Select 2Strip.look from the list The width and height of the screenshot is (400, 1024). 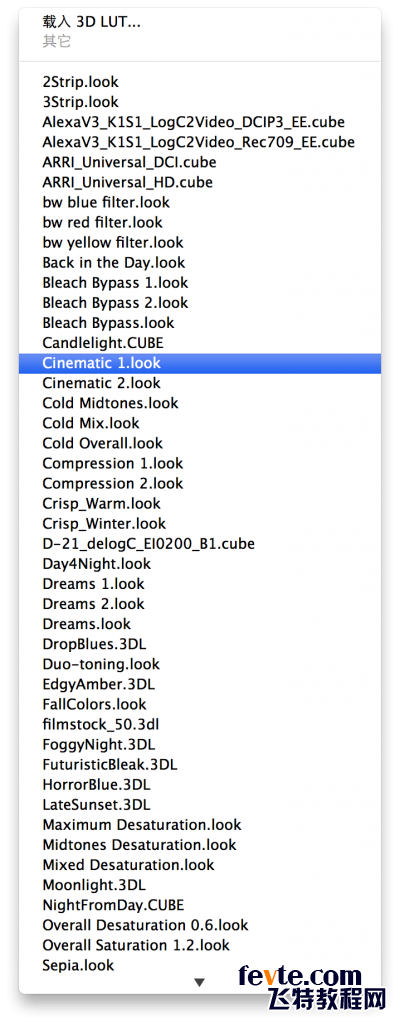(199, 82)
